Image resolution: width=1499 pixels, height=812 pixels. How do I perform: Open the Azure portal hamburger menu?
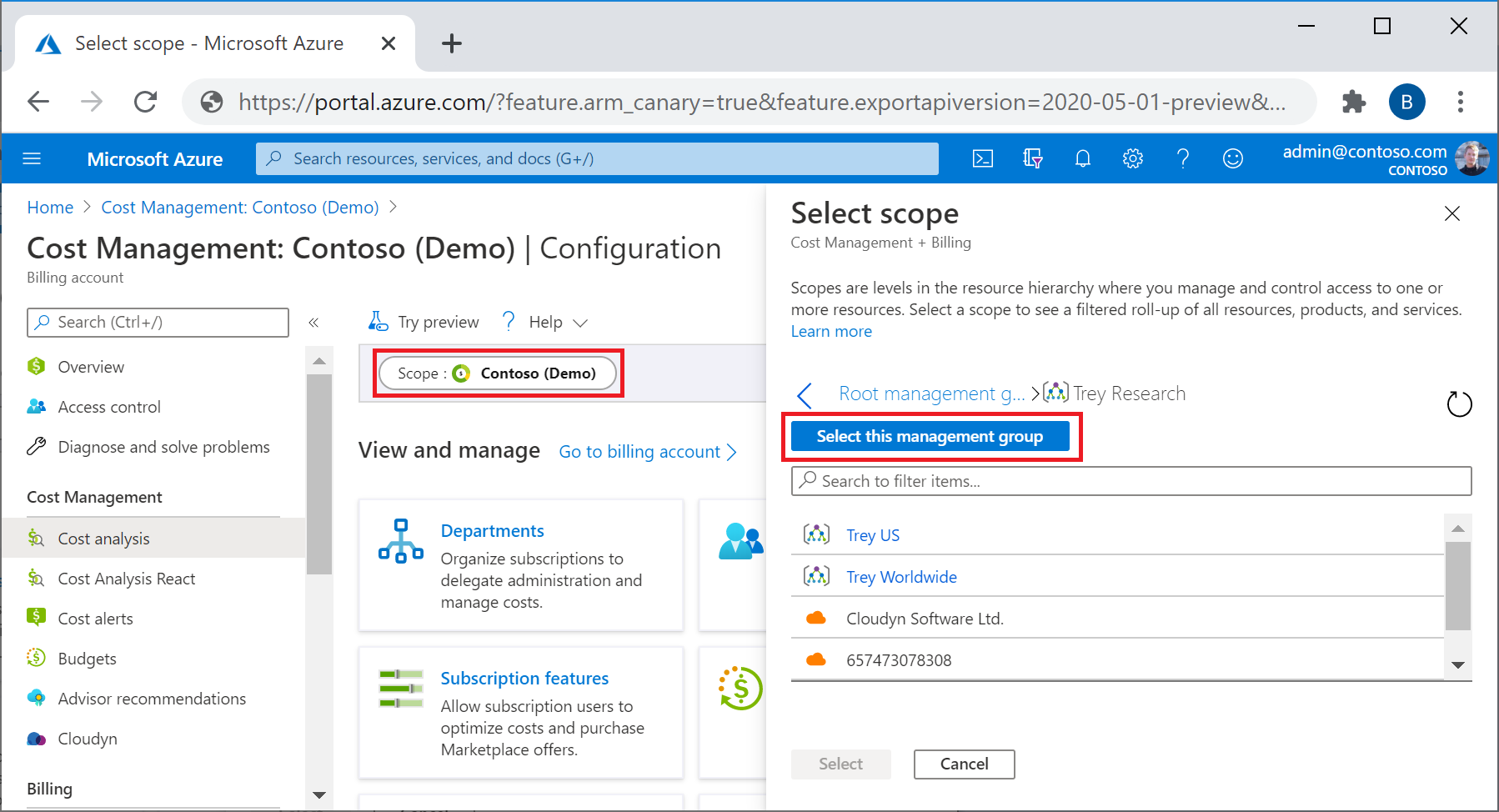tap(32, 158)
